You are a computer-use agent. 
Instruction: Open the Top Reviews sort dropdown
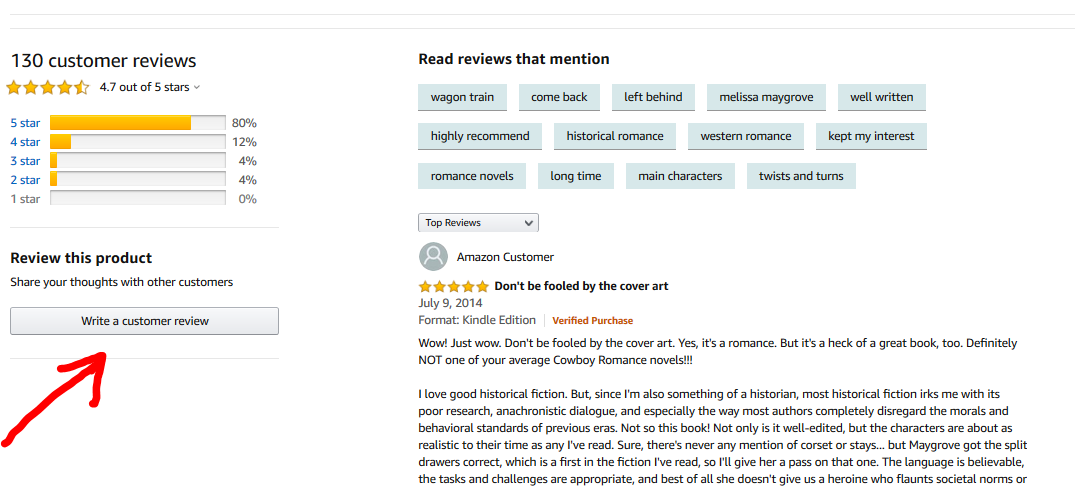click(479, 223)
